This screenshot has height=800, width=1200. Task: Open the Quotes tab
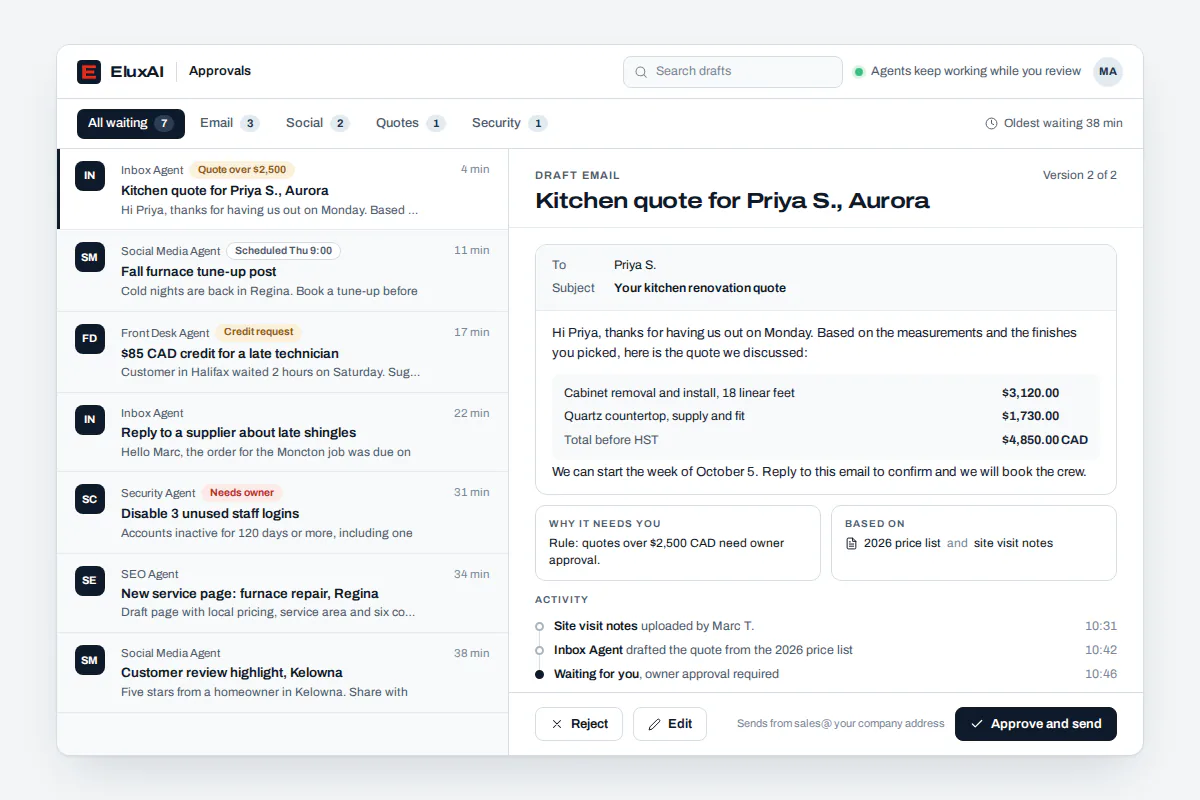pos(410,124)
